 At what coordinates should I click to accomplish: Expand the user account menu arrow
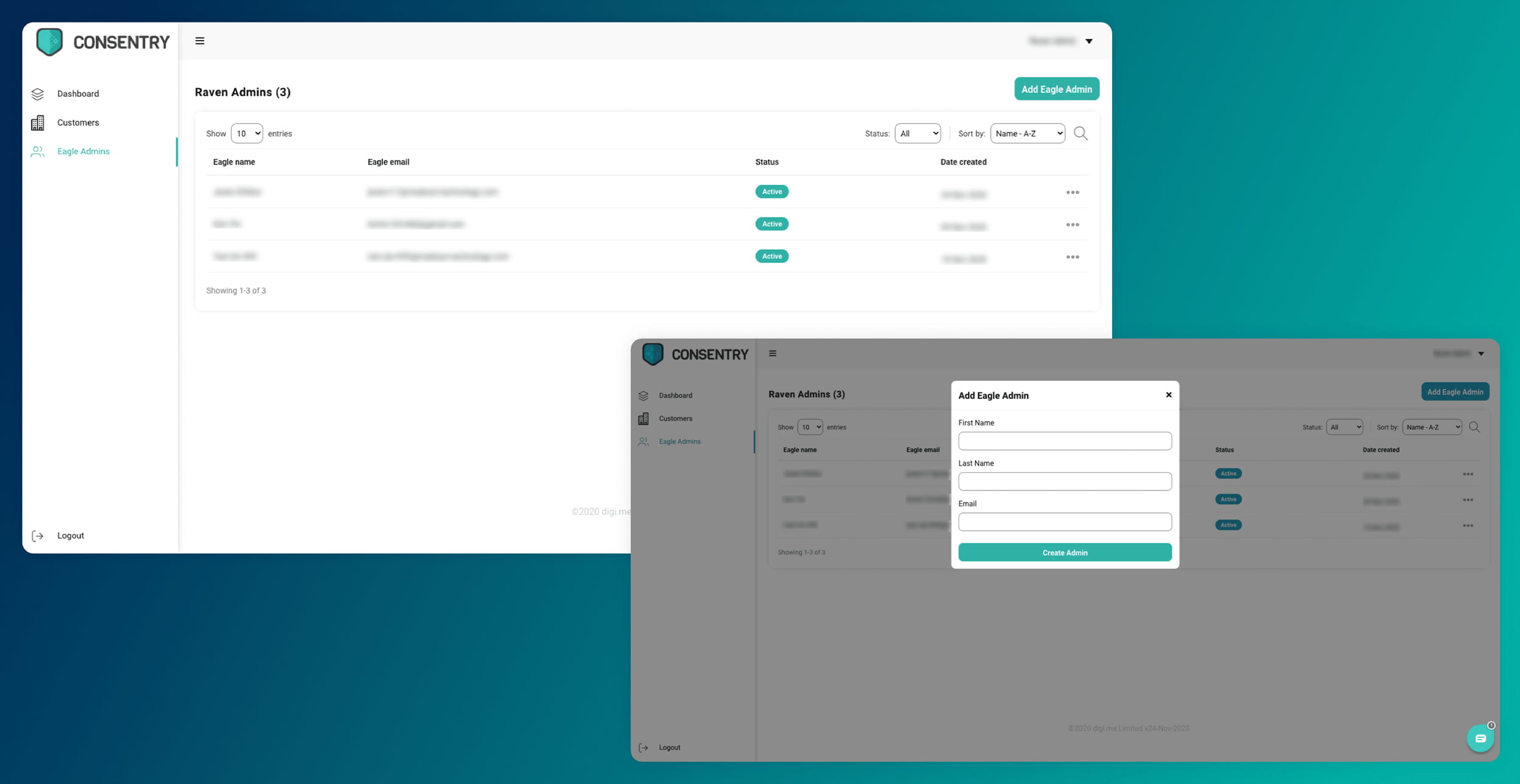(1089, 41)
